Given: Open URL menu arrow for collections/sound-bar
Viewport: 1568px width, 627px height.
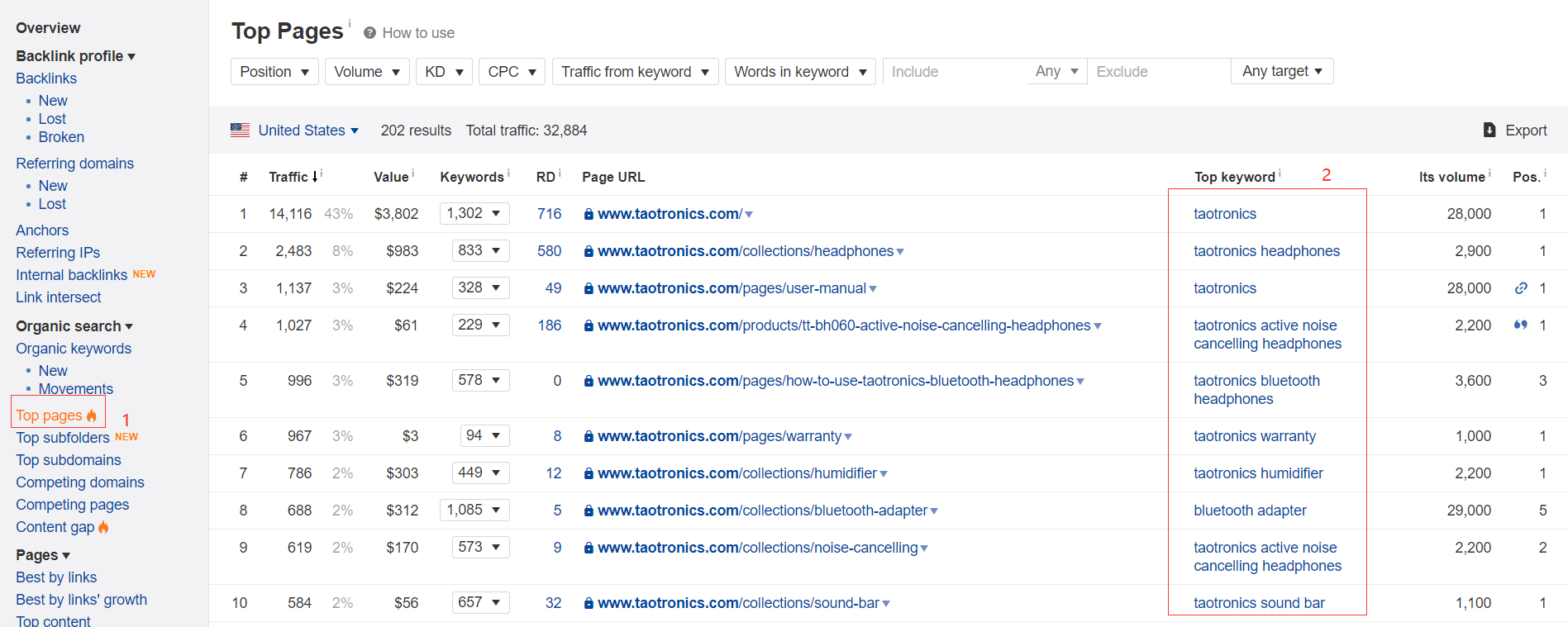Looking at the screenshot, I should pos(886,604).
